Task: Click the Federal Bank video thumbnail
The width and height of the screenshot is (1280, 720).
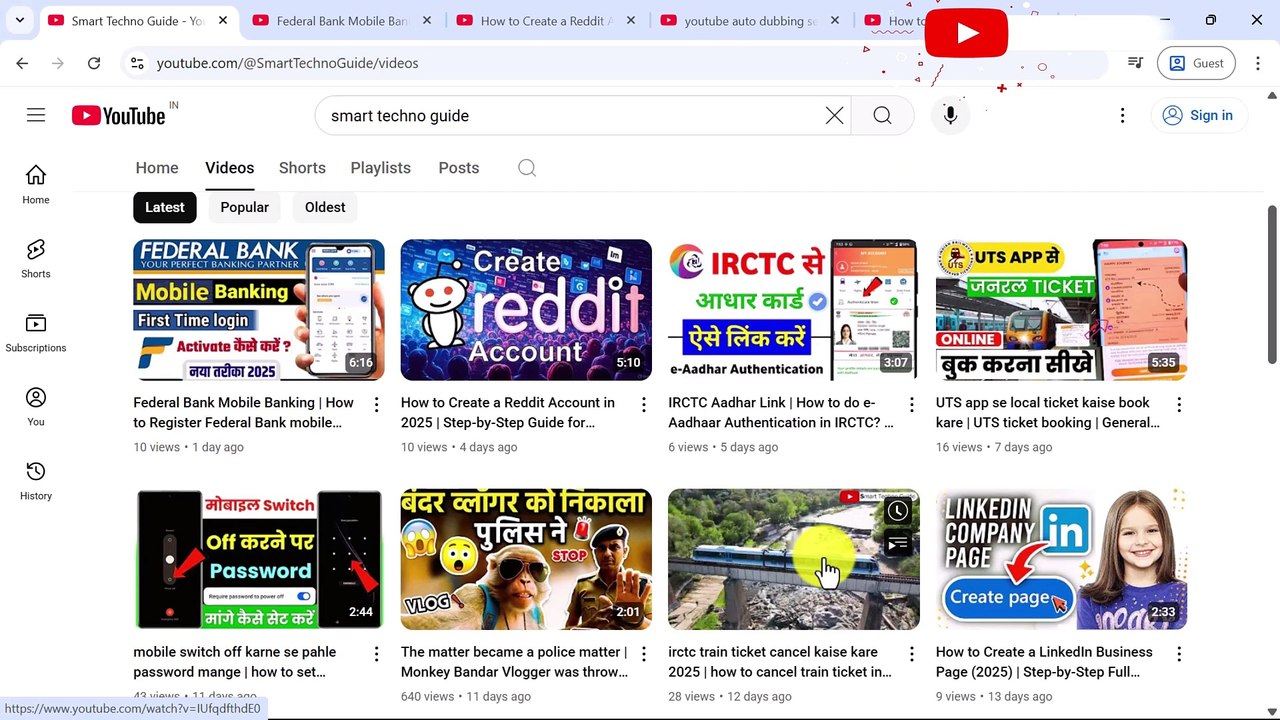Action: pyautogui.click(x=259, y=310)
